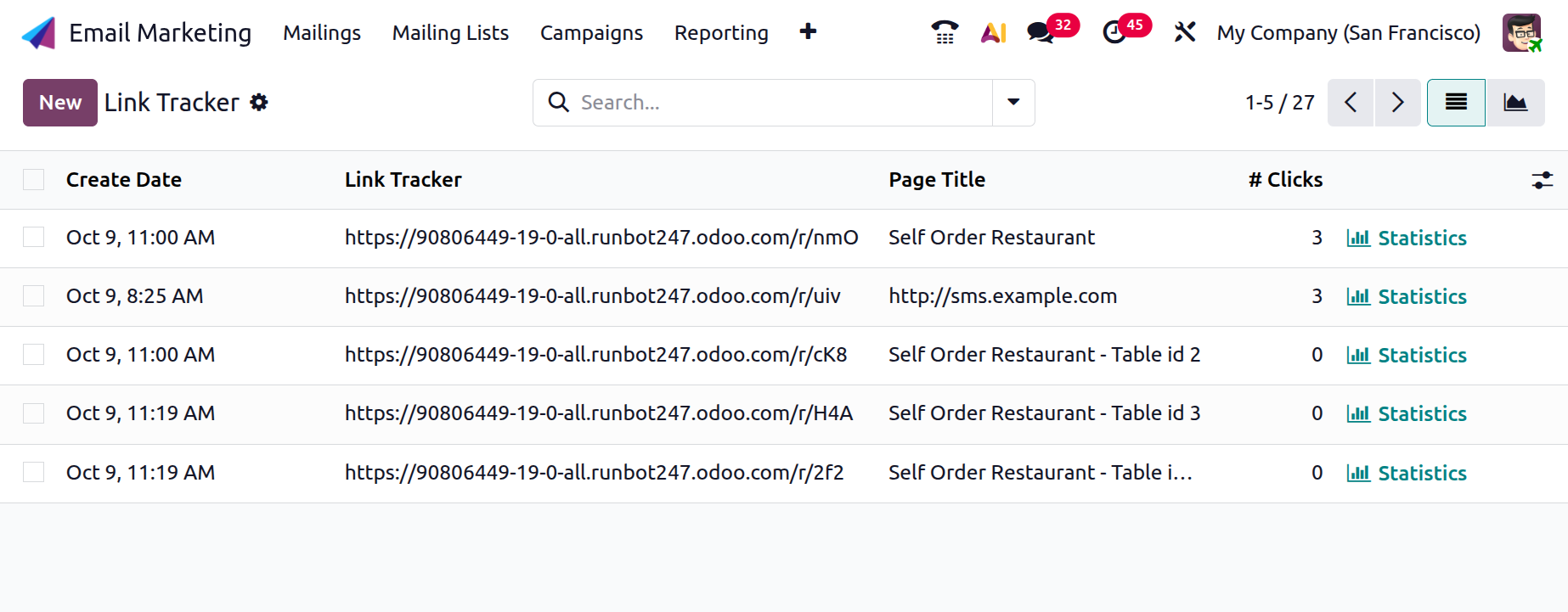
Task: Open the Reporting menu
Action: pyautogui.click(x=721, y=32)
